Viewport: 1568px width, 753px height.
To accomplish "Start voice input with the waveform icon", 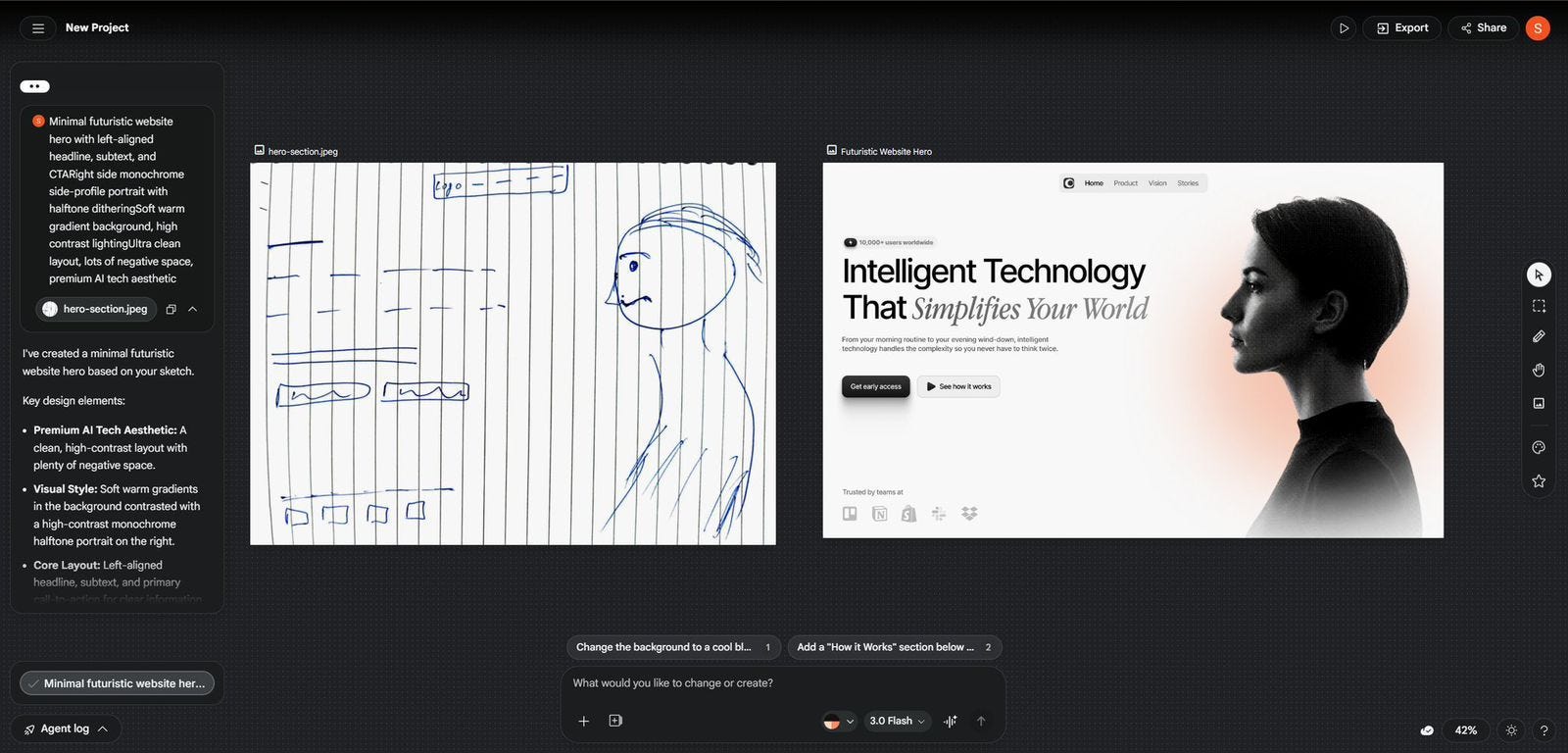I will coord(950,721).
